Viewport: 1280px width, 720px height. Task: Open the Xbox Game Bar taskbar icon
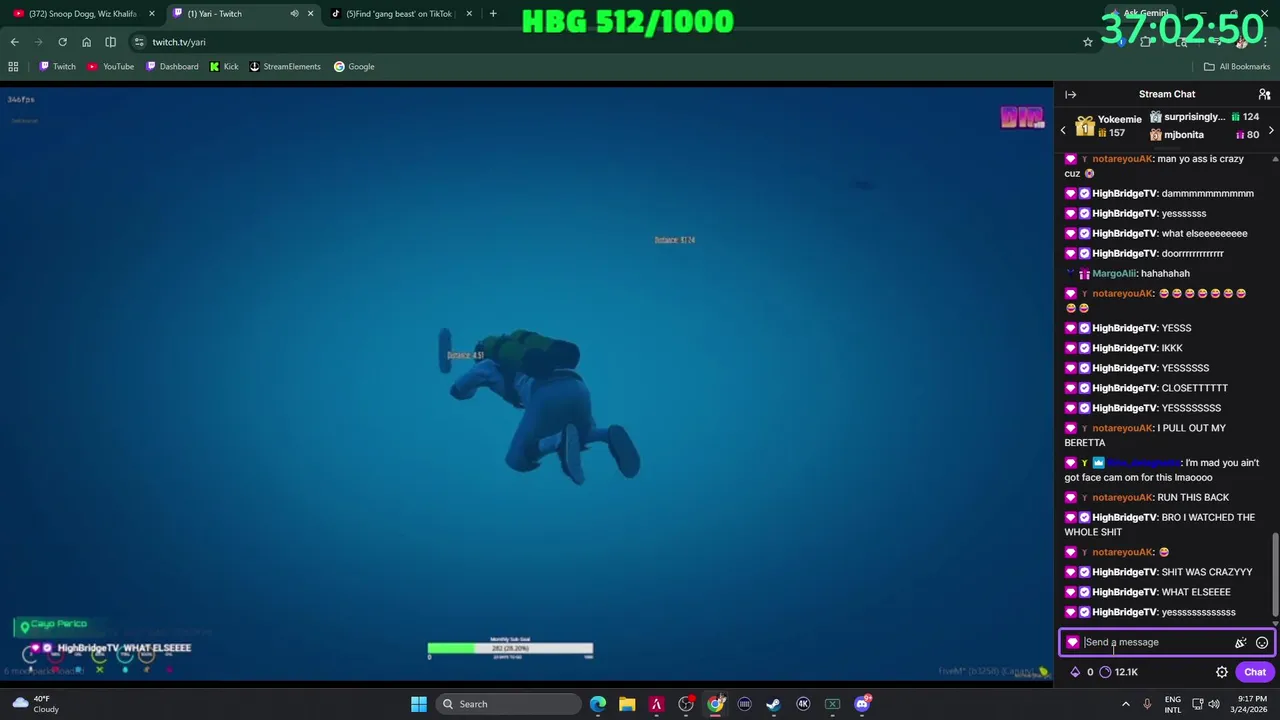(832, 704)
